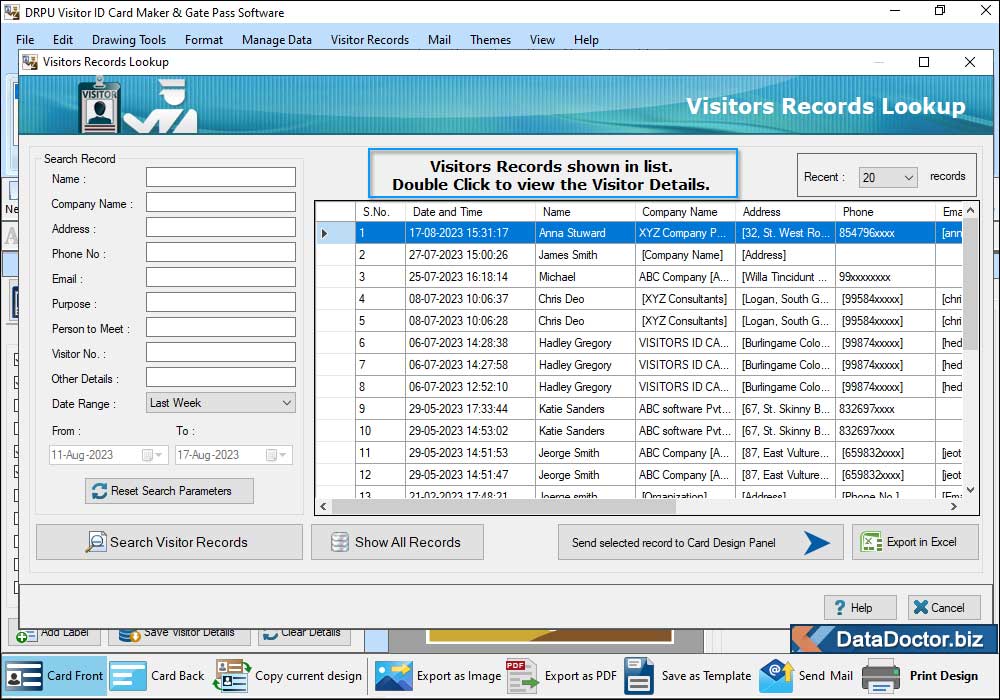Screen dimensions: 1000x700
Task: Click Search Visitor Records button
Action: click(169, 543)
